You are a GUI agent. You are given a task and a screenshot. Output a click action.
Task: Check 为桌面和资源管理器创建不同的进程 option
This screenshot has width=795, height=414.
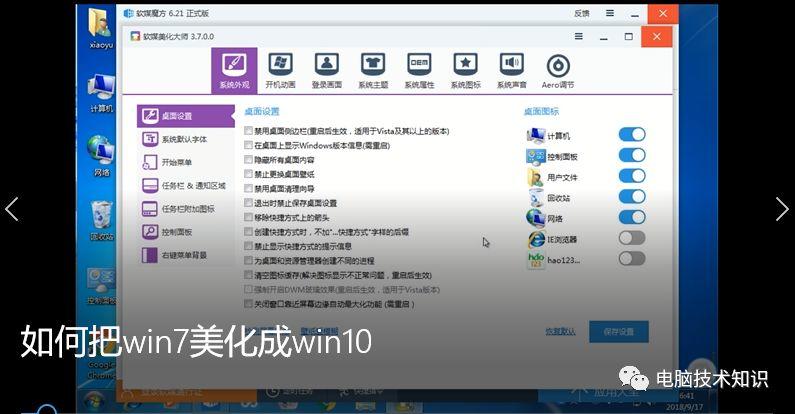[248, 260]
